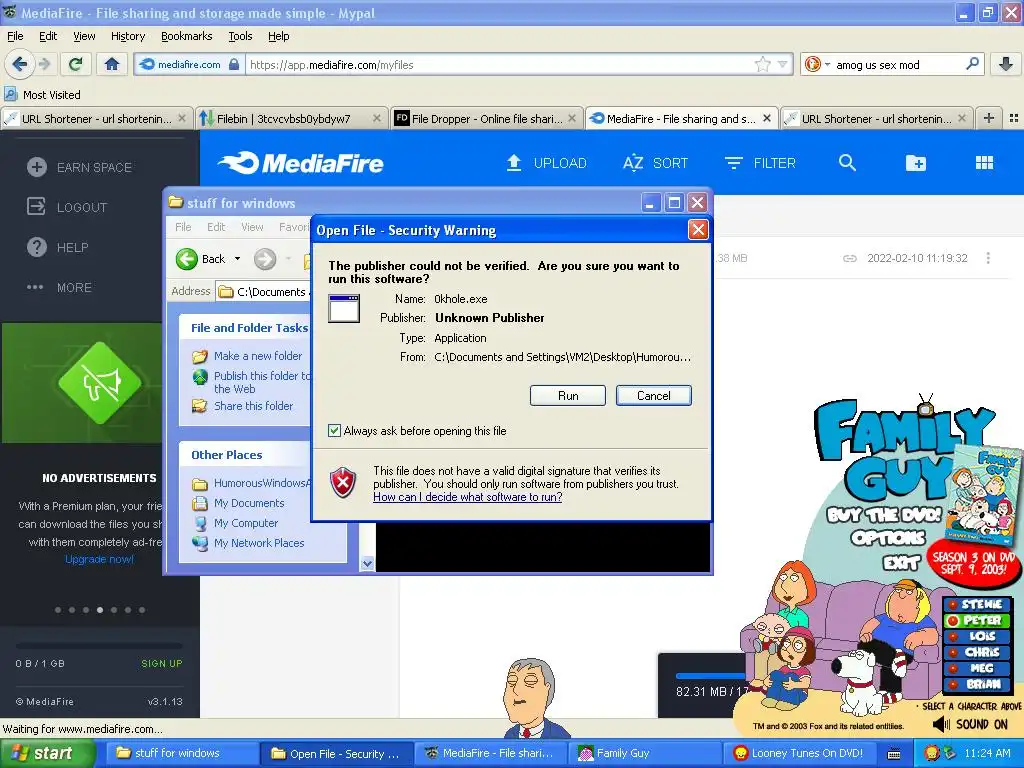The height and width of the screenshot is (768, 1024).
Task: Toggle Family Guy SOUND ON speaker
Action: coord(941,724)
